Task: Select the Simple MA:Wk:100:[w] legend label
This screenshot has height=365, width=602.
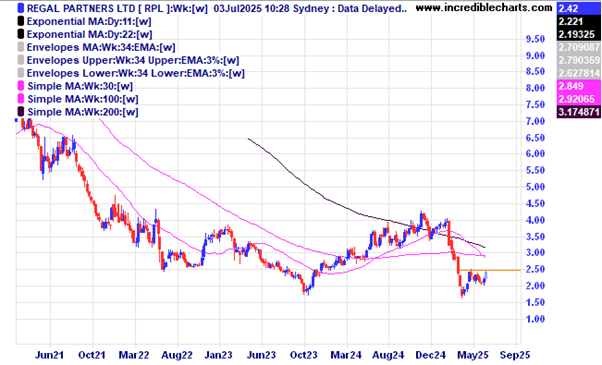Action: click(83, 99)
